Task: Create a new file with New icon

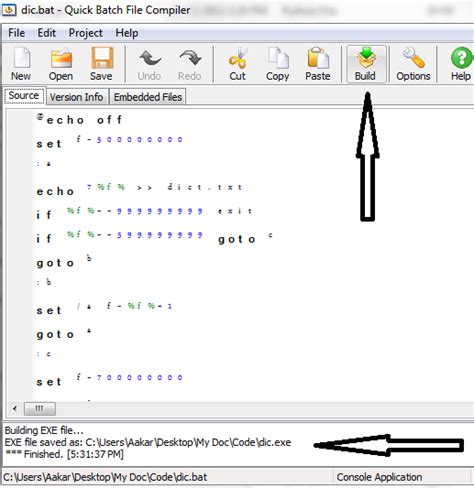Action: 21,64
